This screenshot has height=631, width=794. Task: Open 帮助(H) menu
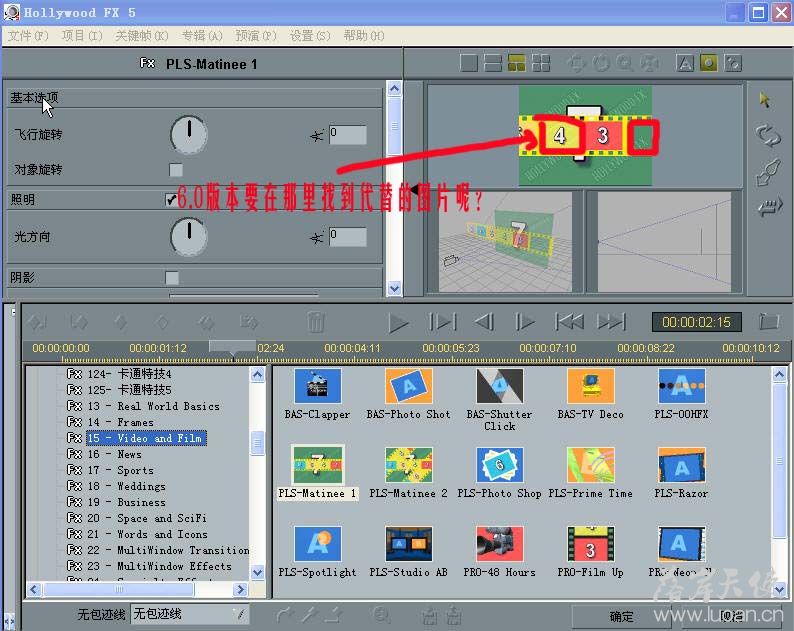tap(364, 35)
